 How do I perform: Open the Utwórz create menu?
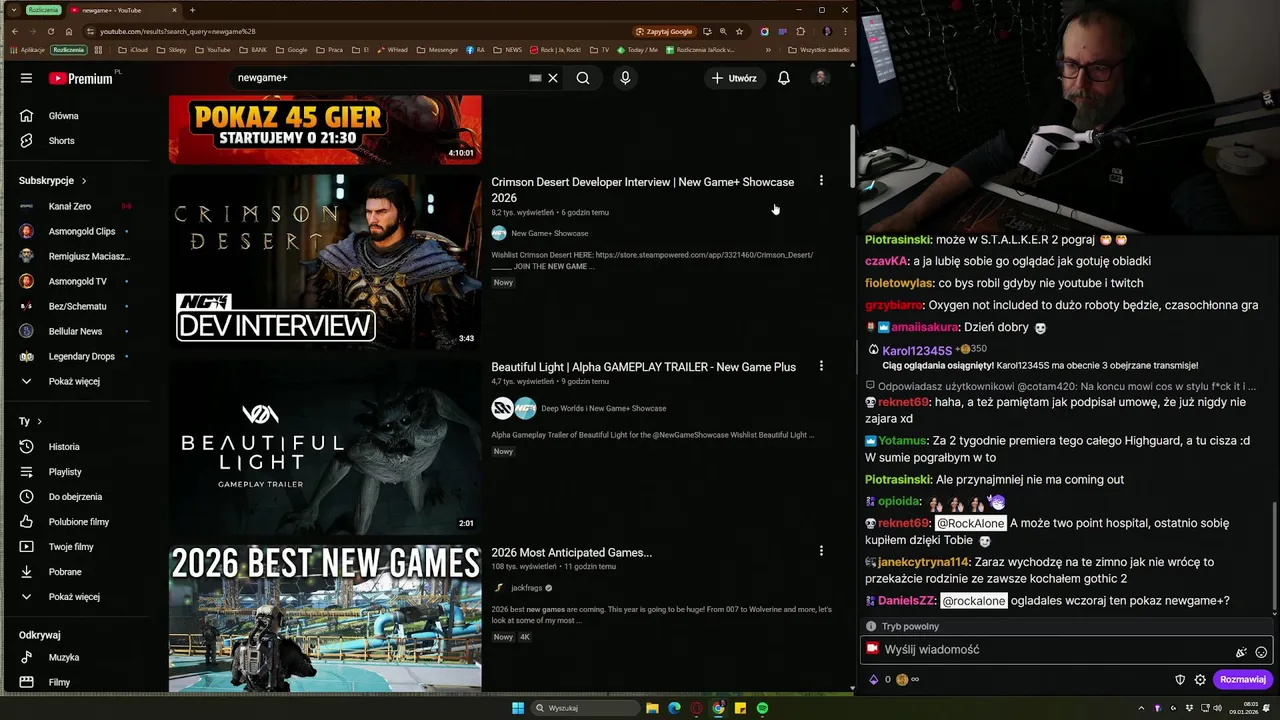point(734,78)
